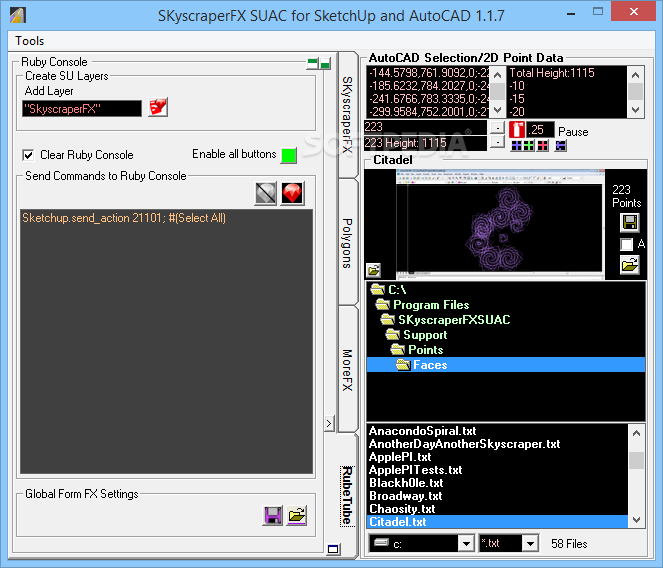The image size is (663, 568).
Task: Click the Citadel preview thumbnail
Action: pos(500,224)
